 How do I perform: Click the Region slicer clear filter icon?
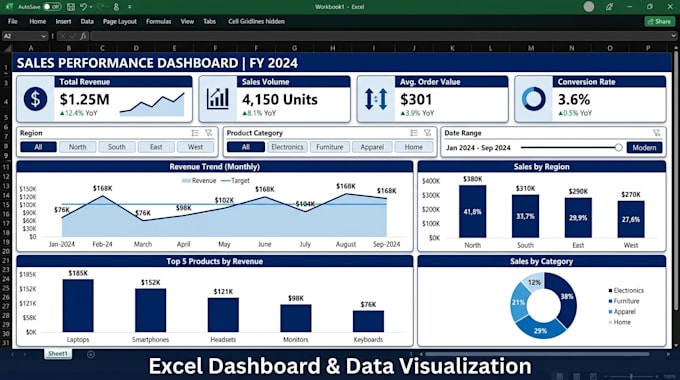click(x=209, y=133)
